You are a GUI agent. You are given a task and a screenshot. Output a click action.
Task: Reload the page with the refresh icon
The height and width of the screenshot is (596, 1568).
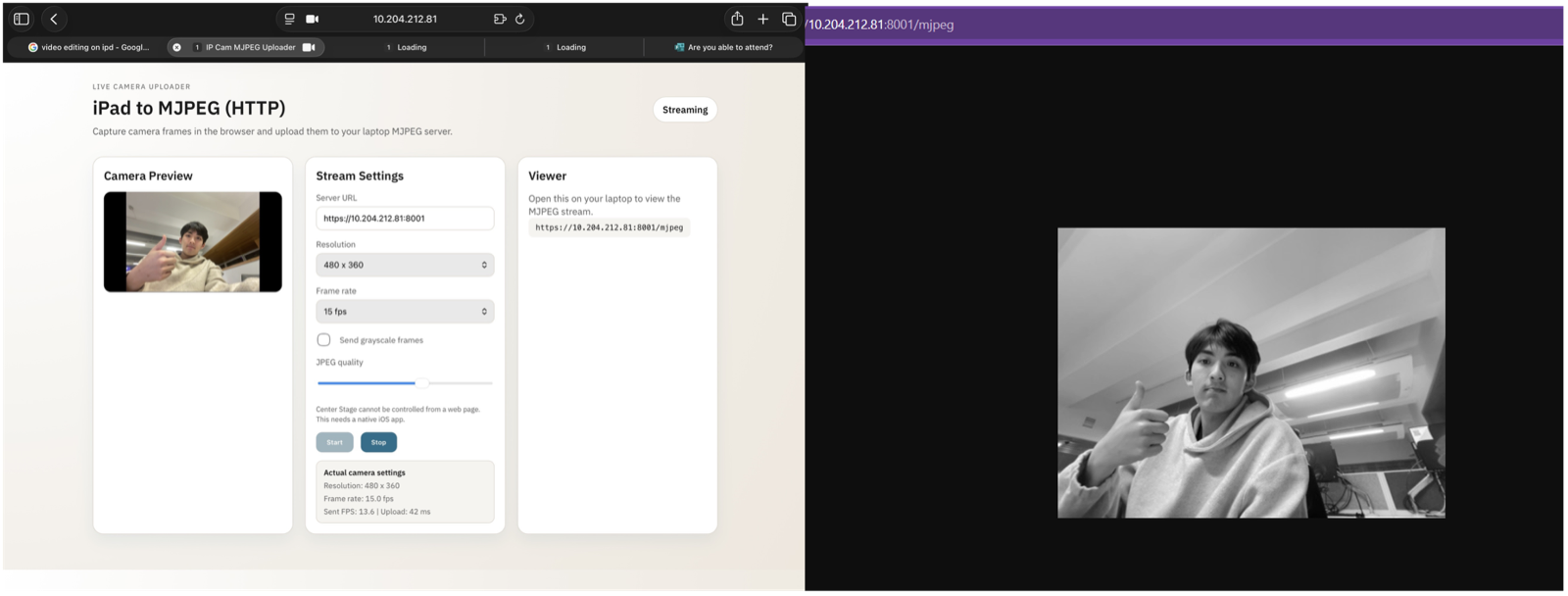519,19
